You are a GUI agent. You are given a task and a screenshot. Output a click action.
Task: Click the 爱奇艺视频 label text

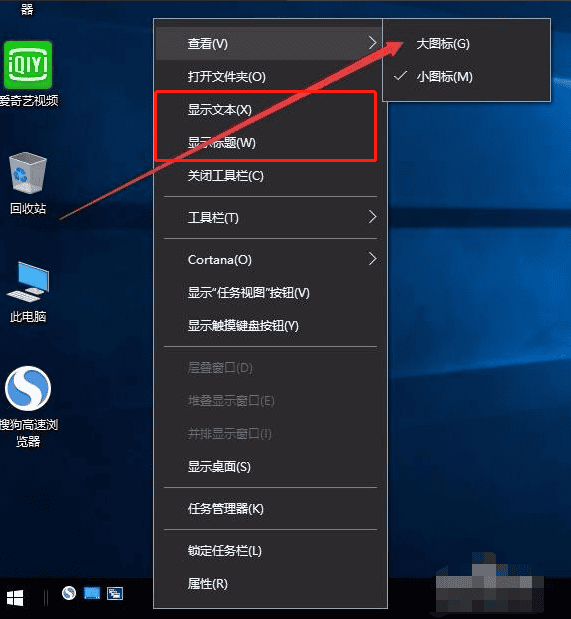tap(29, 101)
